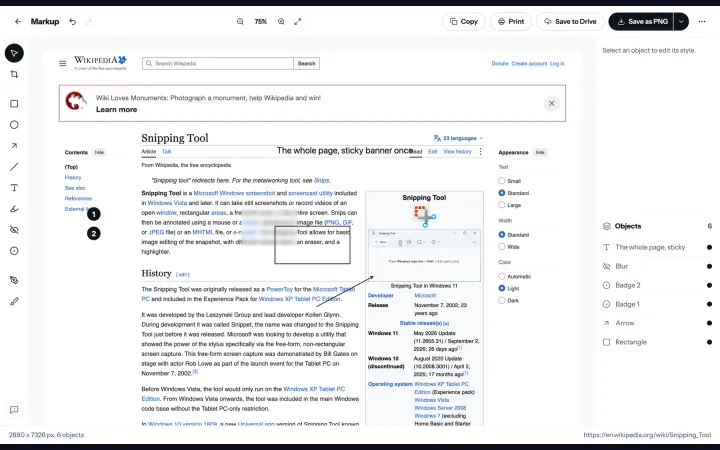Click View history in the screenshot
This screenshot has width=720, height=450.
457,152
